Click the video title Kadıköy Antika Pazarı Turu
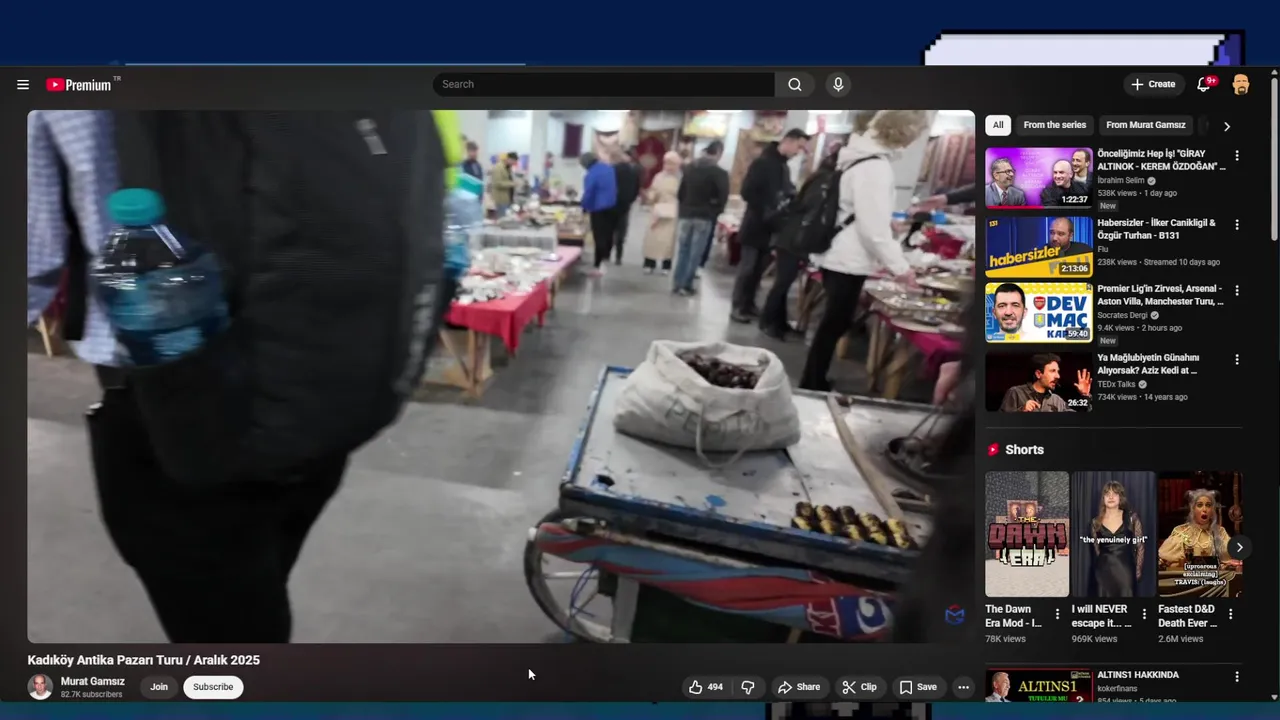The width and height of the screenshot is (1280, 720). pyautogui.click(x=144, y=660)
